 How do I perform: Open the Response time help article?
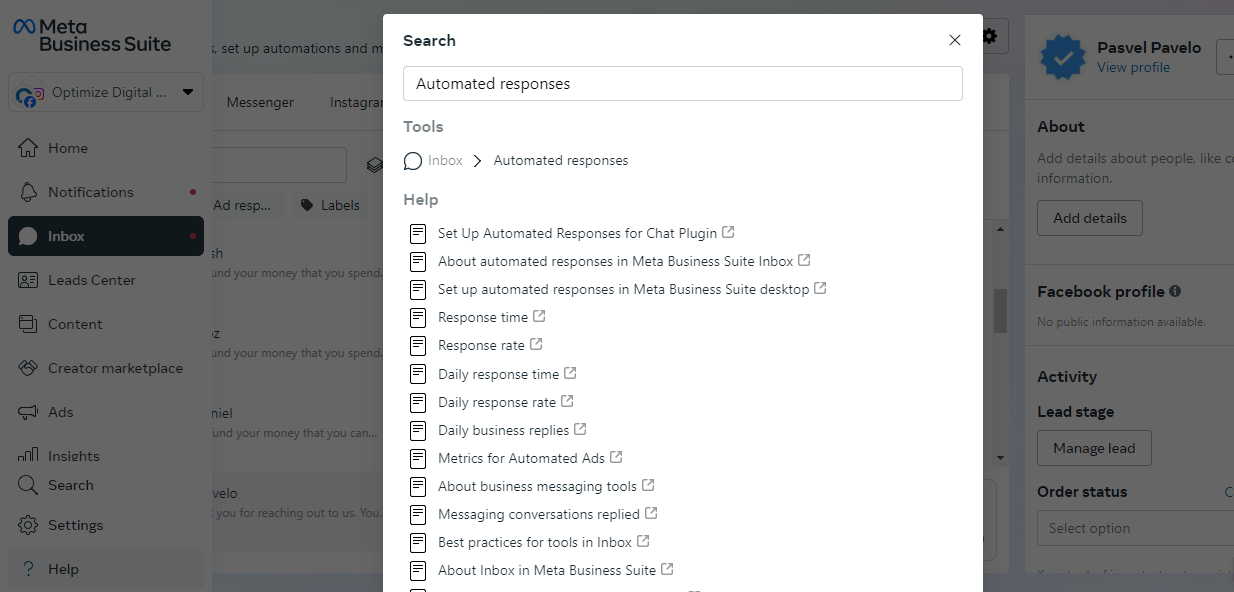(x=482, y=317)
